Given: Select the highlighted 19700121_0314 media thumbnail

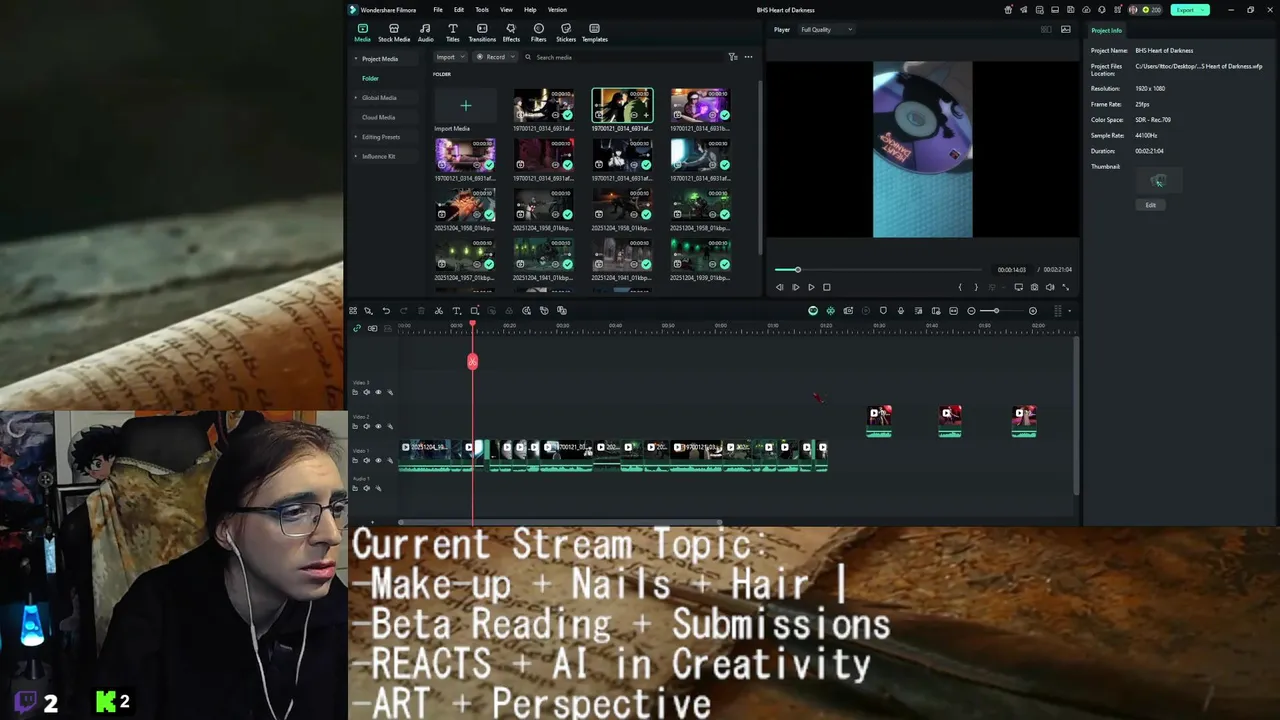Looking at the screenshot, I should point(622,105).
